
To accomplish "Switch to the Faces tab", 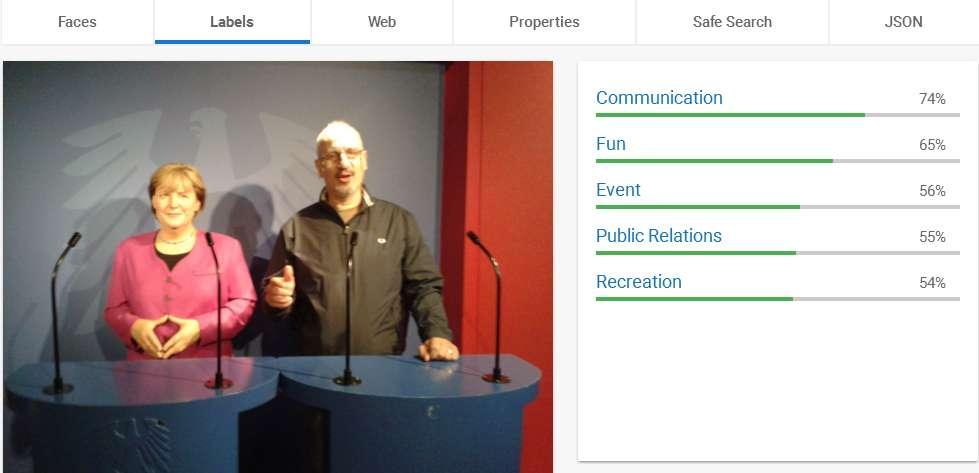I will click(x=77, y=22).
